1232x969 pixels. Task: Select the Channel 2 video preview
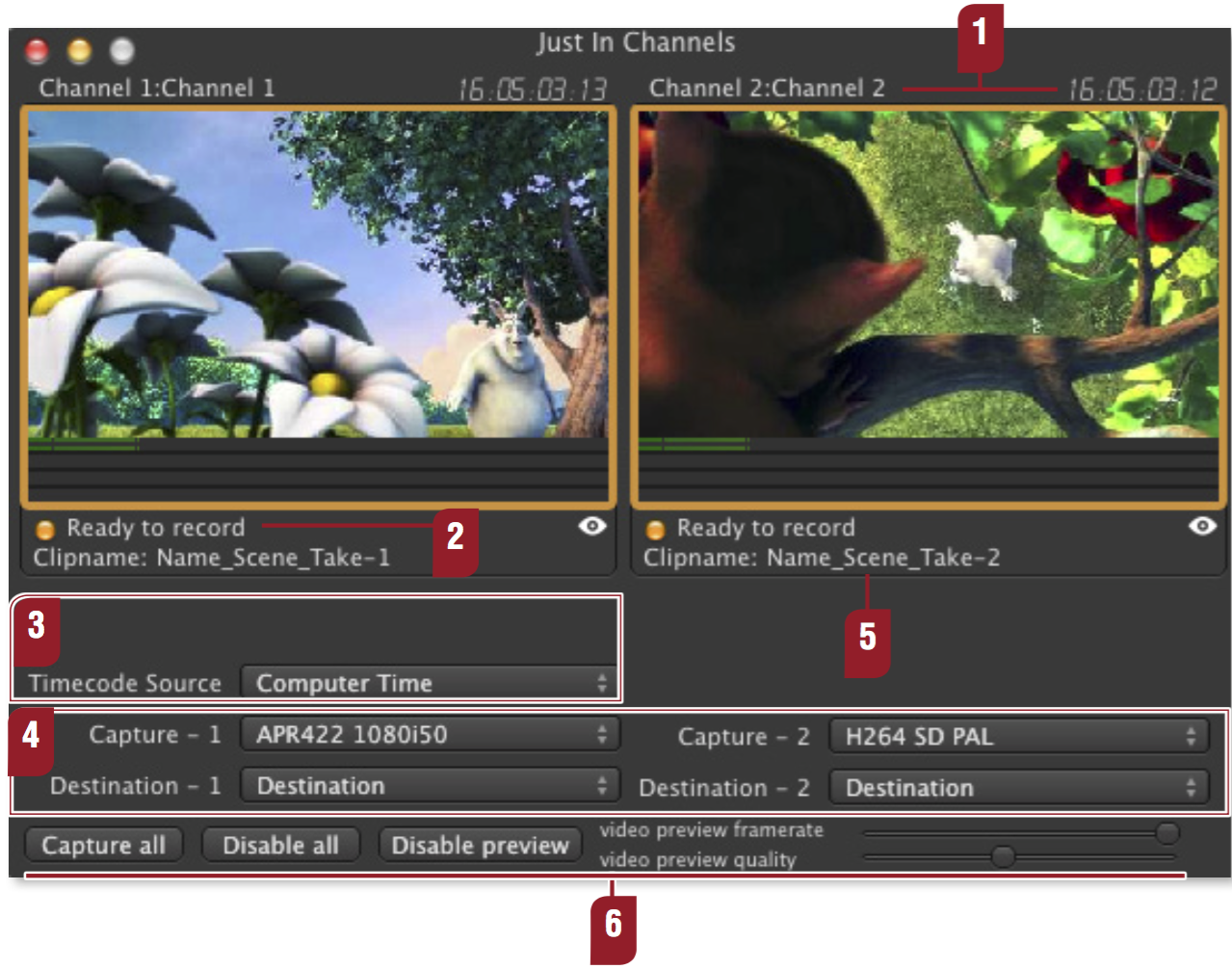coord(929,275)
